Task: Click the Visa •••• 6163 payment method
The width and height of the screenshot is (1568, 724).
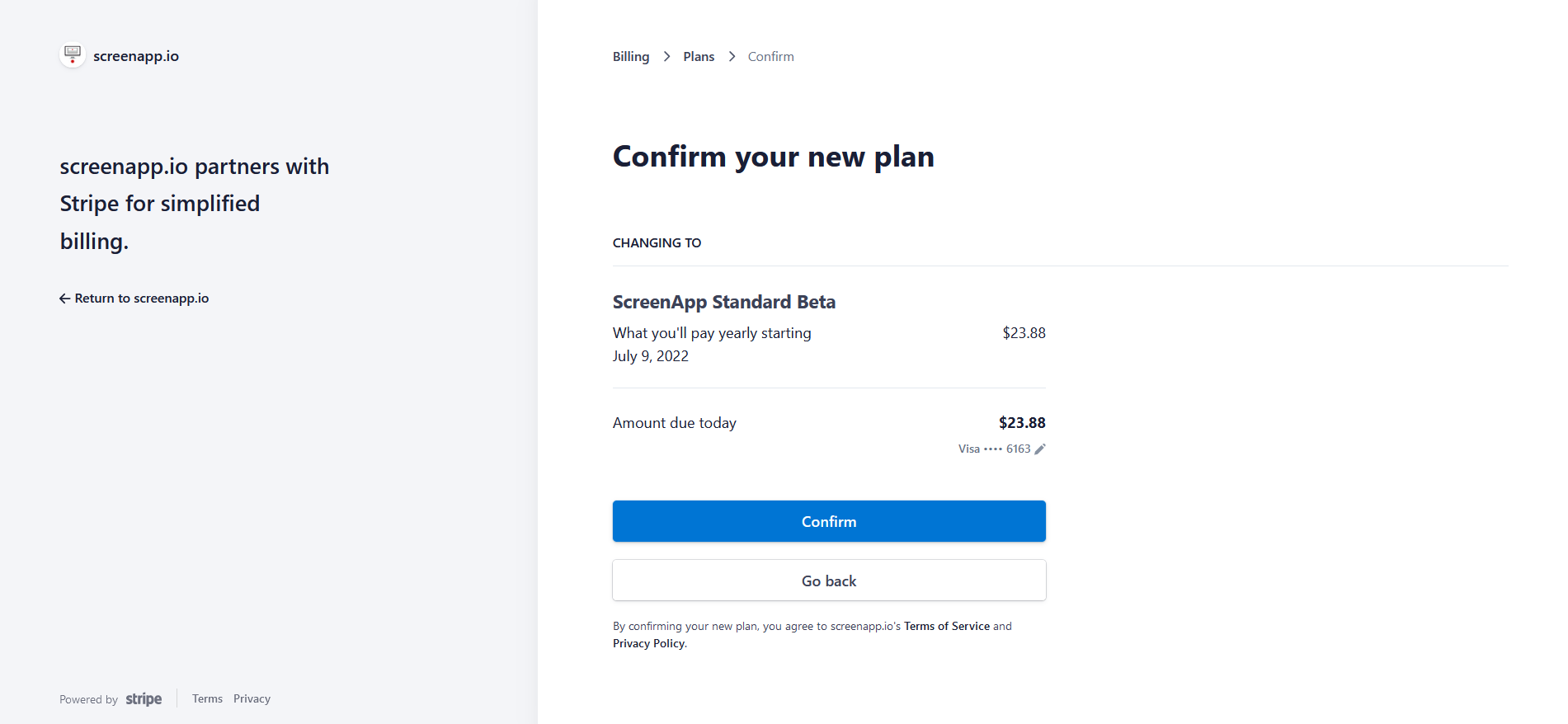Action: click(x=994, y=449)
